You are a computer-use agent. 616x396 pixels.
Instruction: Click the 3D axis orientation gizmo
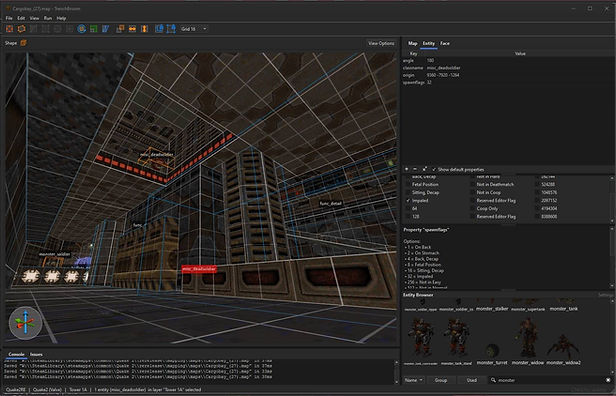26,323
